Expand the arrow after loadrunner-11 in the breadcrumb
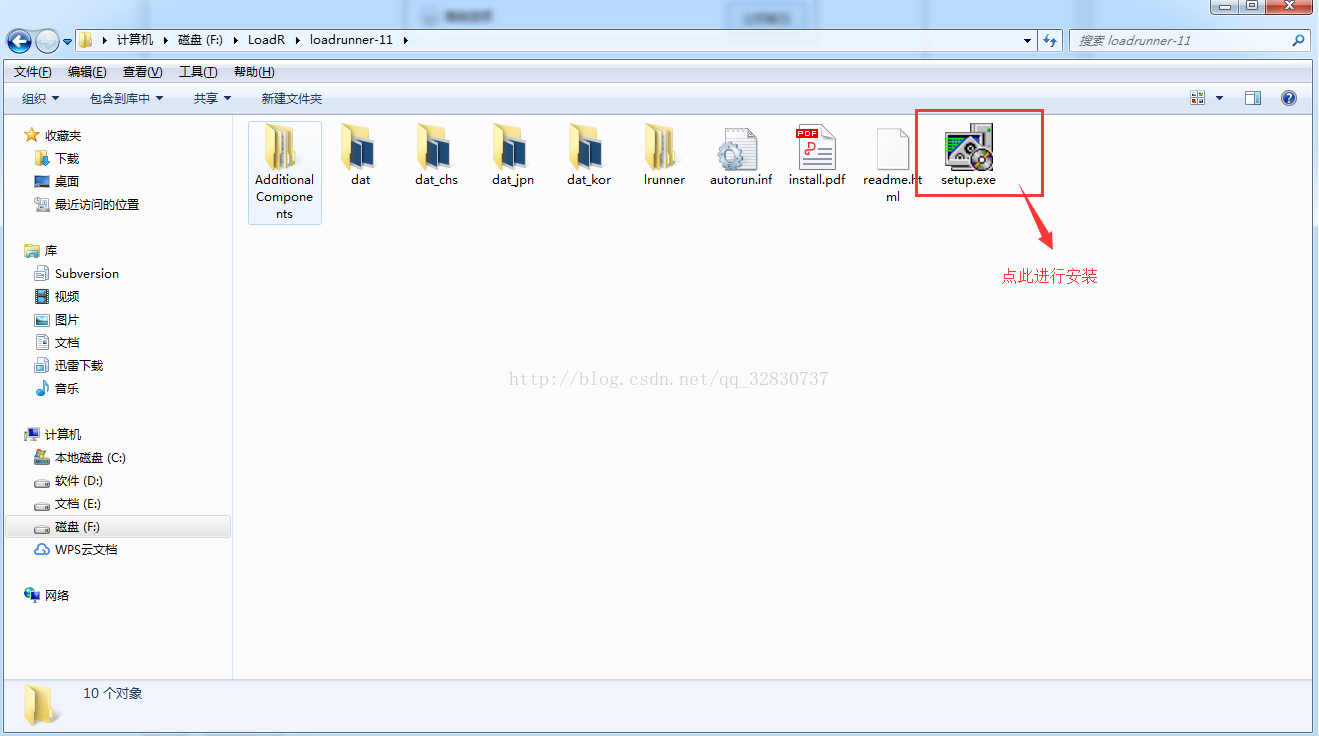Screen dimensions: 1319x736 405,41
